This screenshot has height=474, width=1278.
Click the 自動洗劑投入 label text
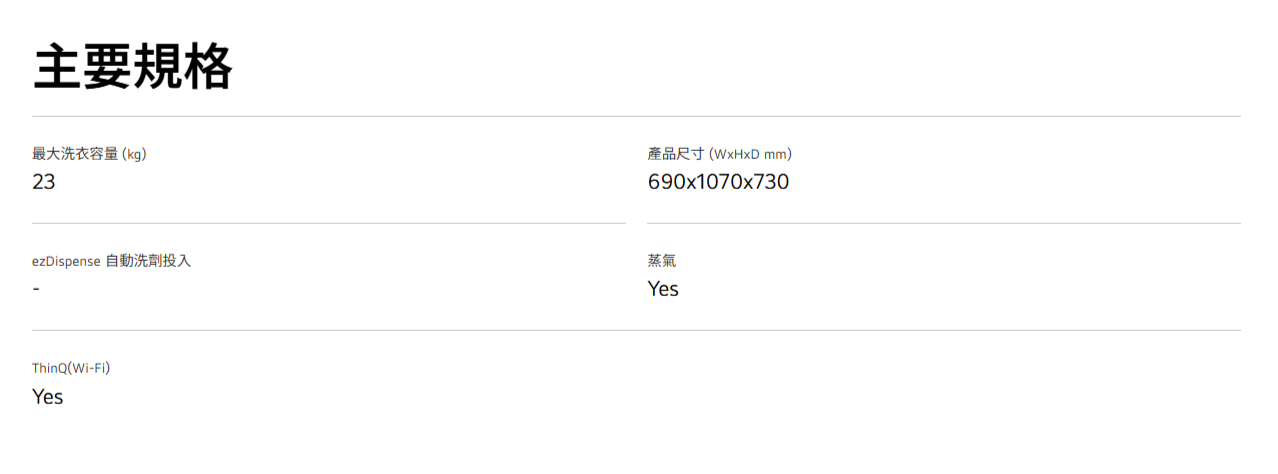click(148, 261)
